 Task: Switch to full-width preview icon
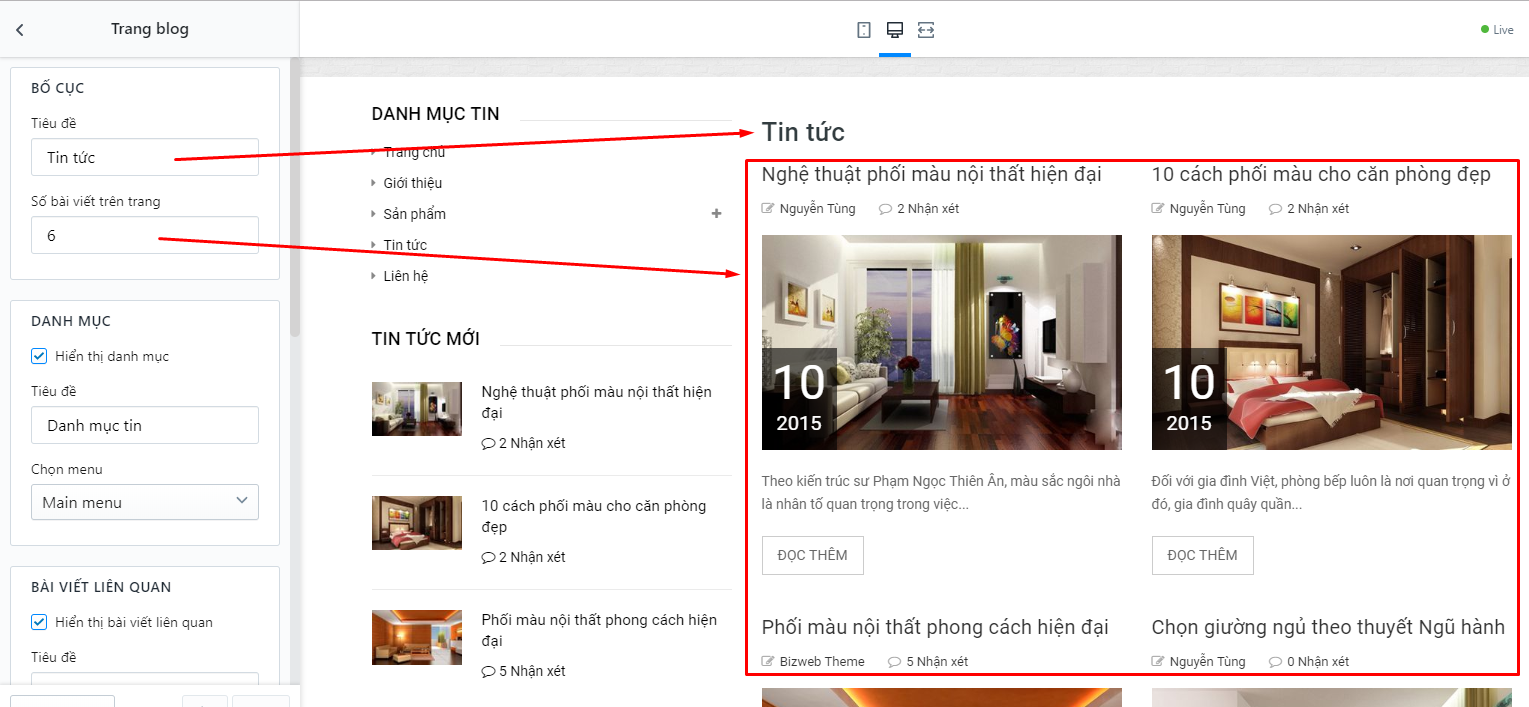[x=926, y=30]
